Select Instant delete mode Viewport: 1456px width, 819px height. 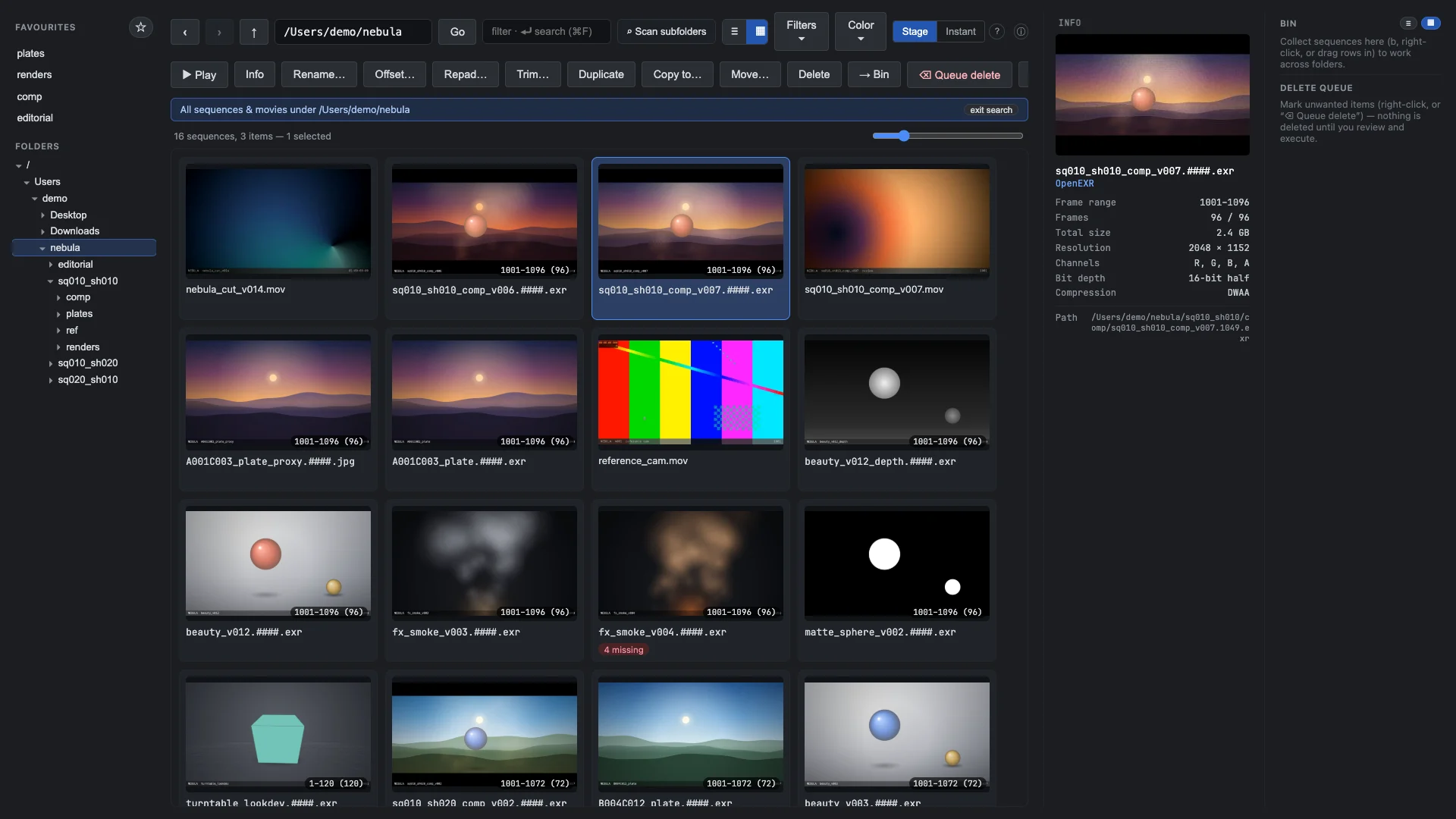click(960, 32)
